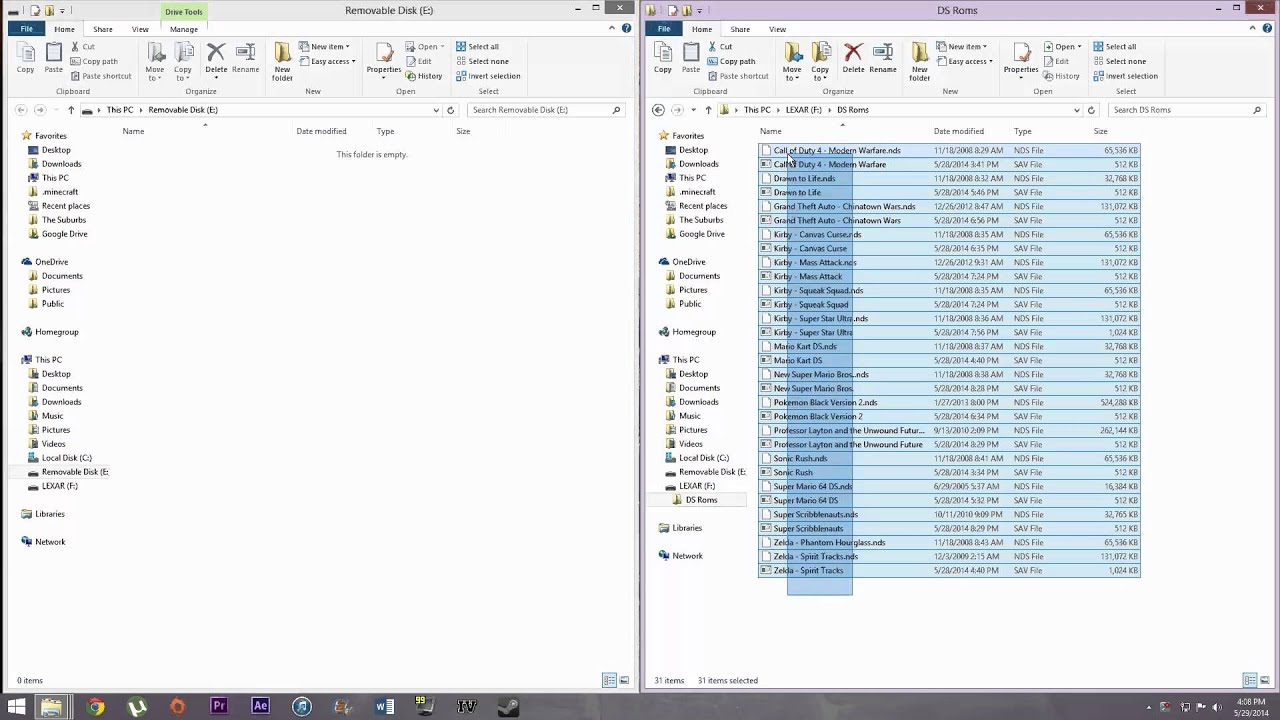This screenshot has height=720, width=1280.
Task: Toggle checkbox for Kirby - Mass Attack.nds
Action: [765, 262]
